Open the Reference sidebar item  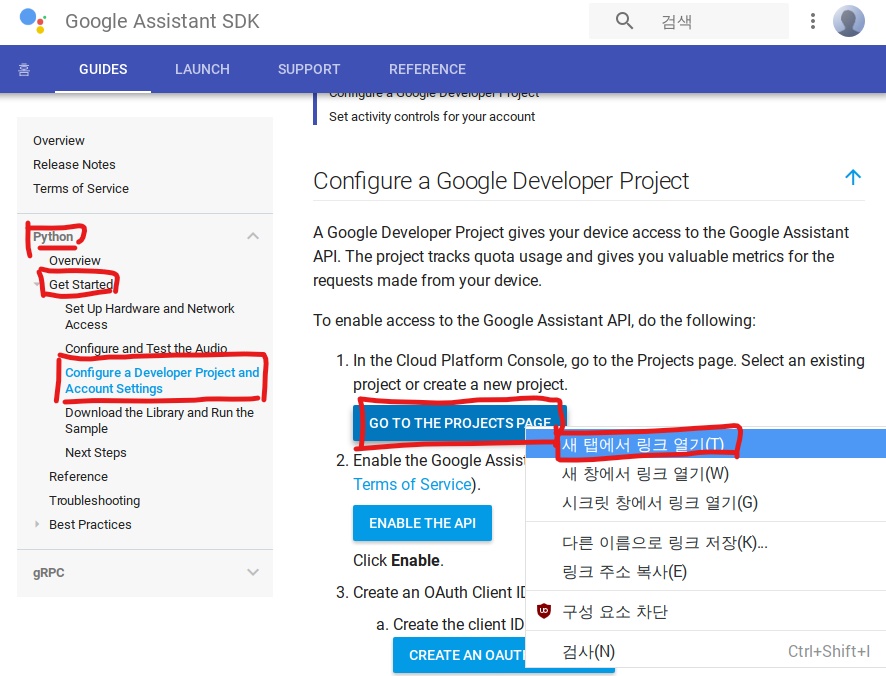tap(78, 476)
